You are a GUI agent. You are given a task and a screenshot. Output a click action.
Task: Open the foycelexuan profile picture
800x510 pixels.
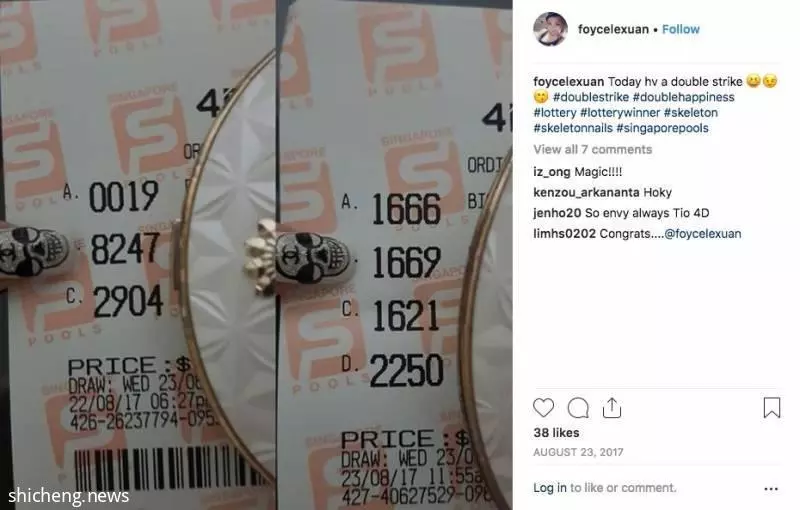[550, 29]
